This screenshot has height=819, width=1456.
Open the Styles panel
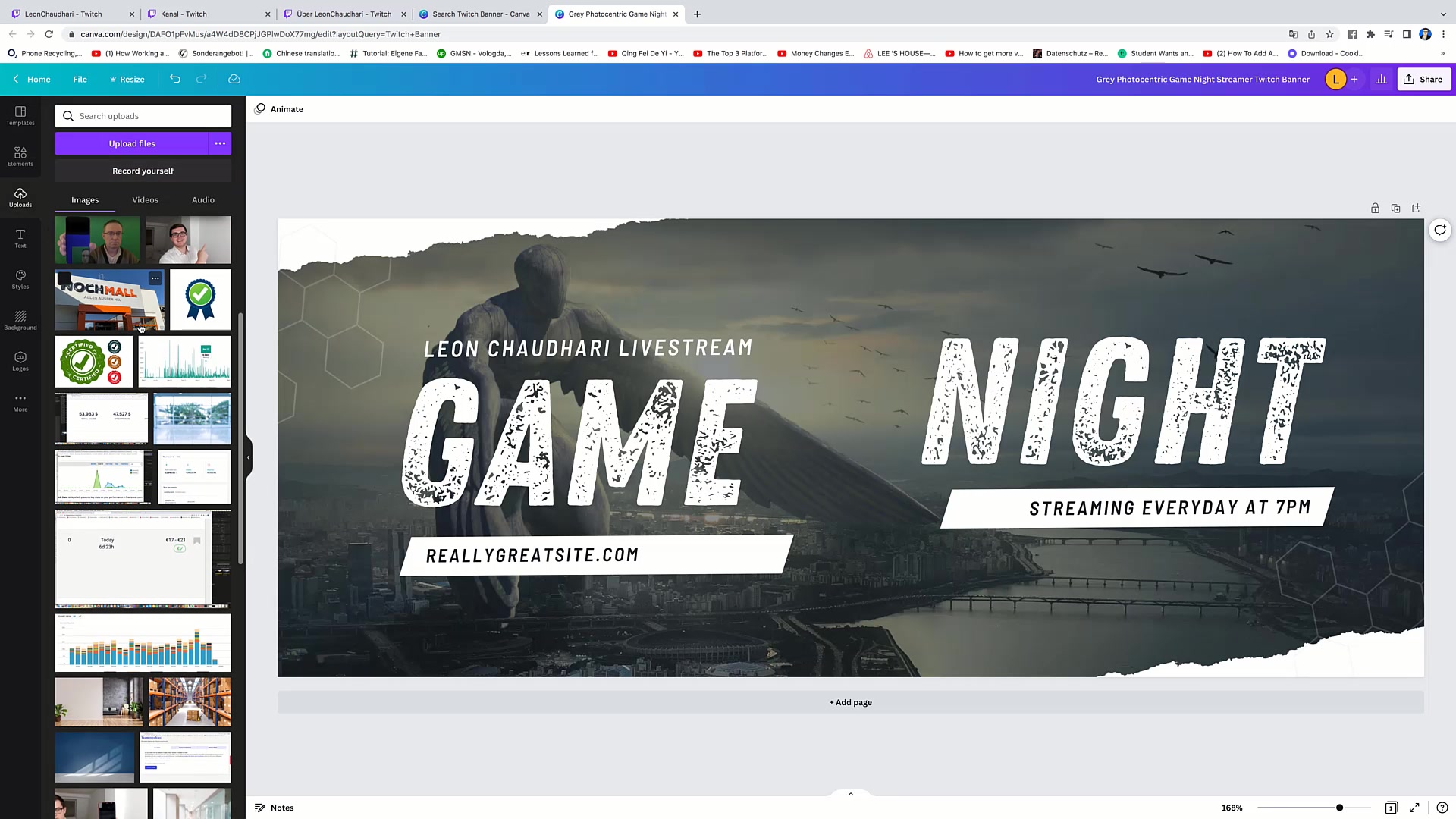pyautogui.click(x=20, y=279)
